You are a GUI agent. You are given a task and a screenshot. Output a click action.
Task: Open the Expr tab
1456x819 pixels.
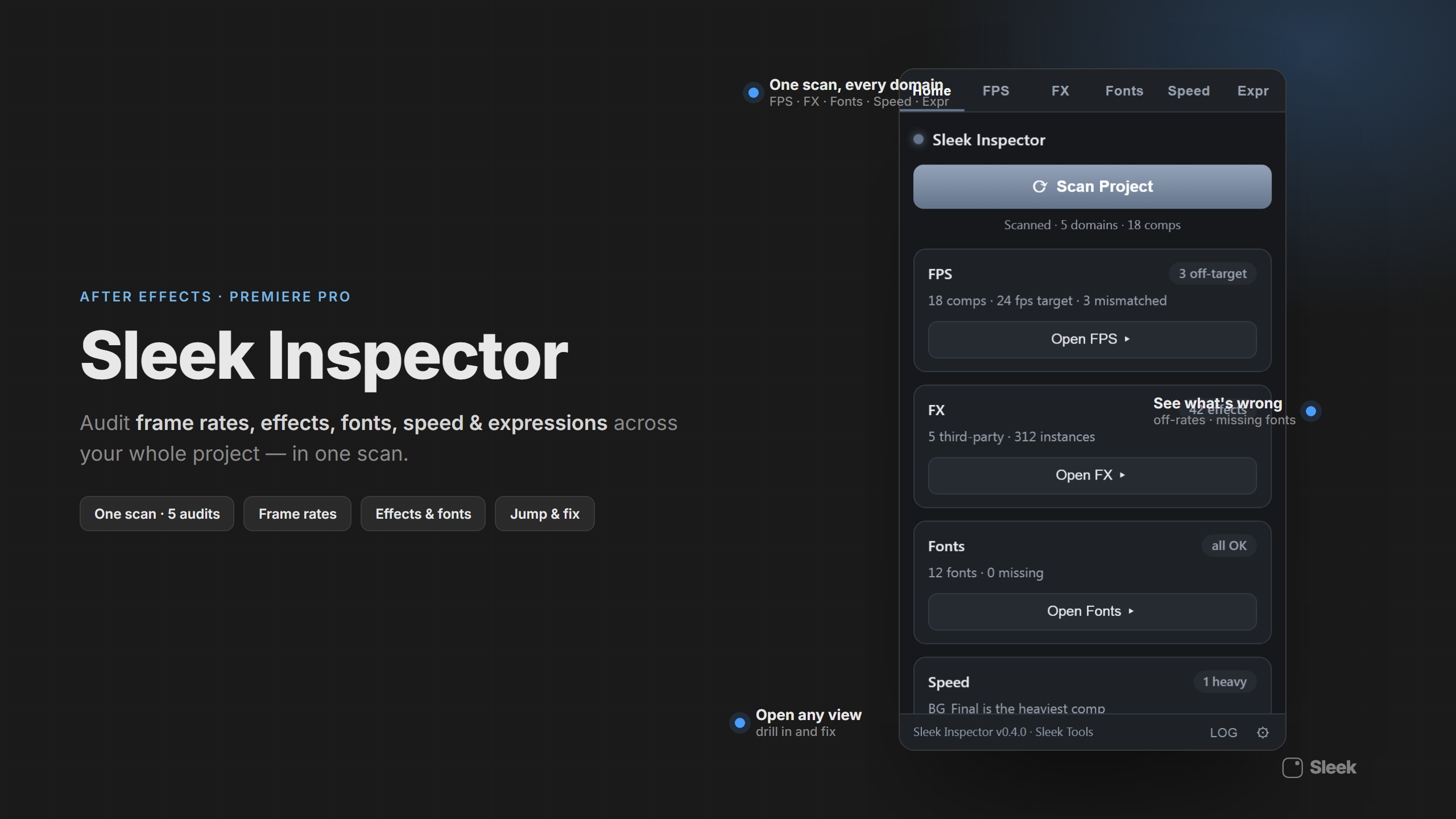point(1253,91)
